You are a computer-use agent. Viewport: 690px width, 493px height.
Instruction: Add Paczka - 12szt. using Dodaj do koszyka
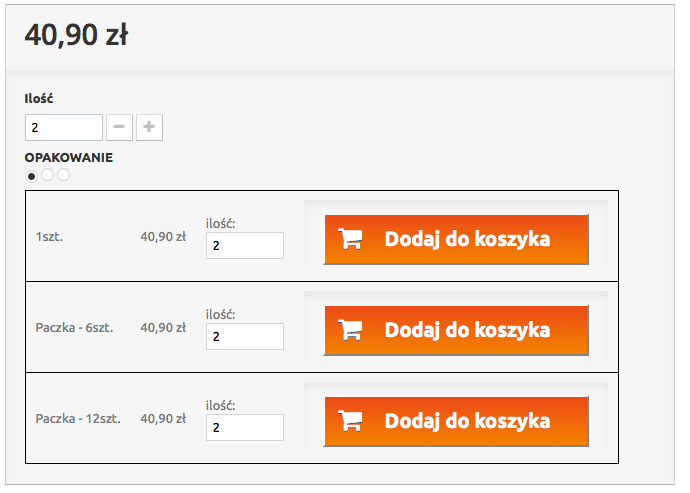coord(456,421)
